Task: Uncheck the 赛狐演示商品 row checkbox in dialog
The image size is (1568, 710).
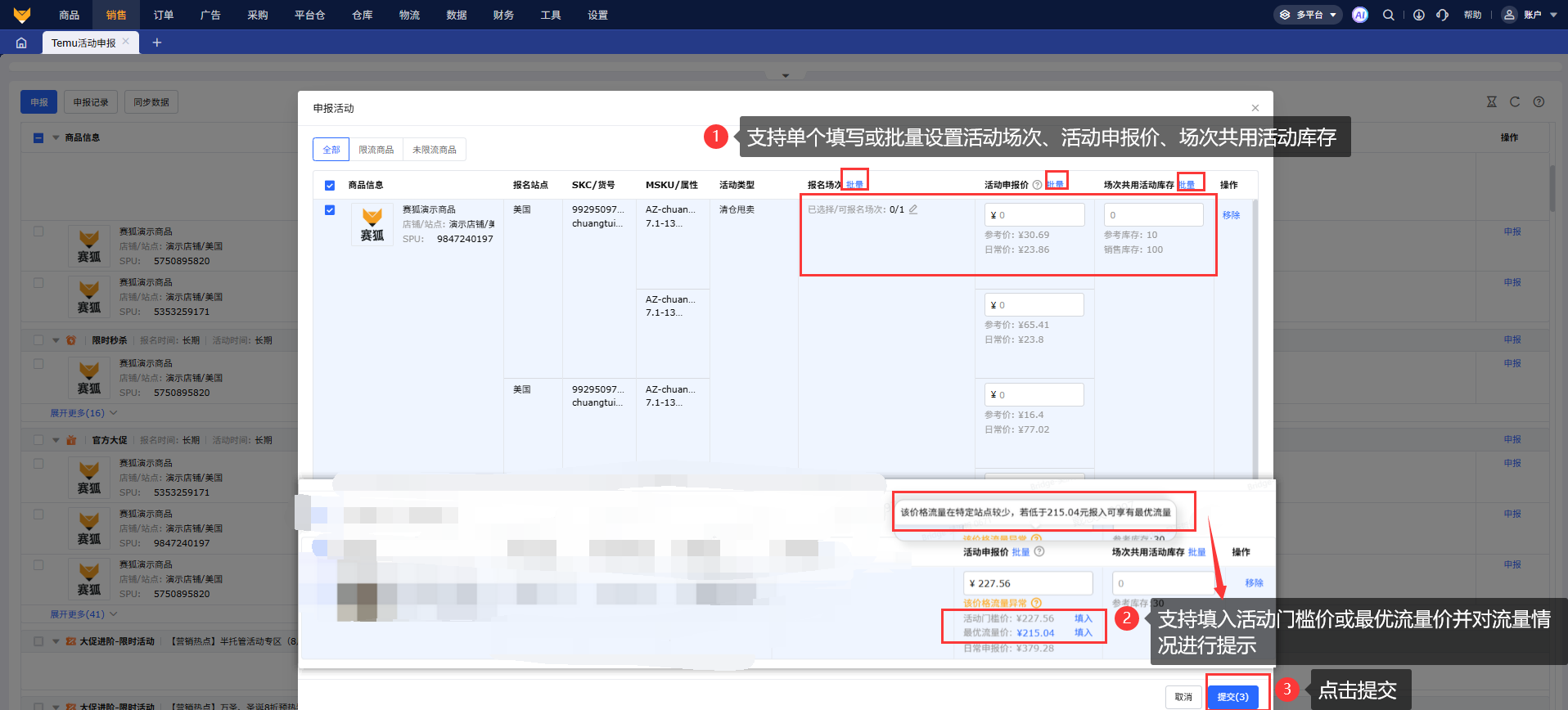Action: point(330,210)
